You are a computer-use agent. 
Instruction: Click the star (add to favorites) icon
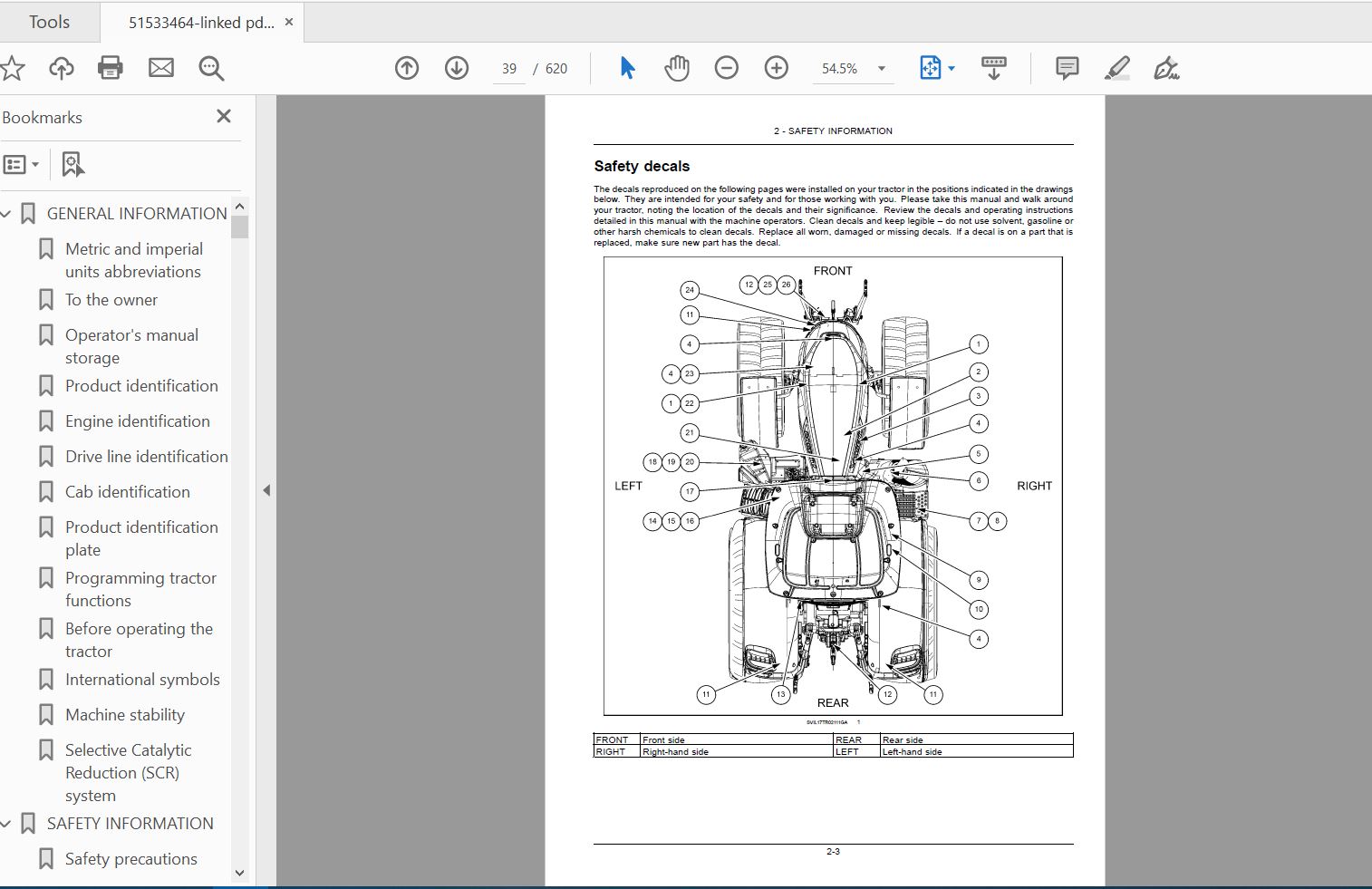(12, 68)
